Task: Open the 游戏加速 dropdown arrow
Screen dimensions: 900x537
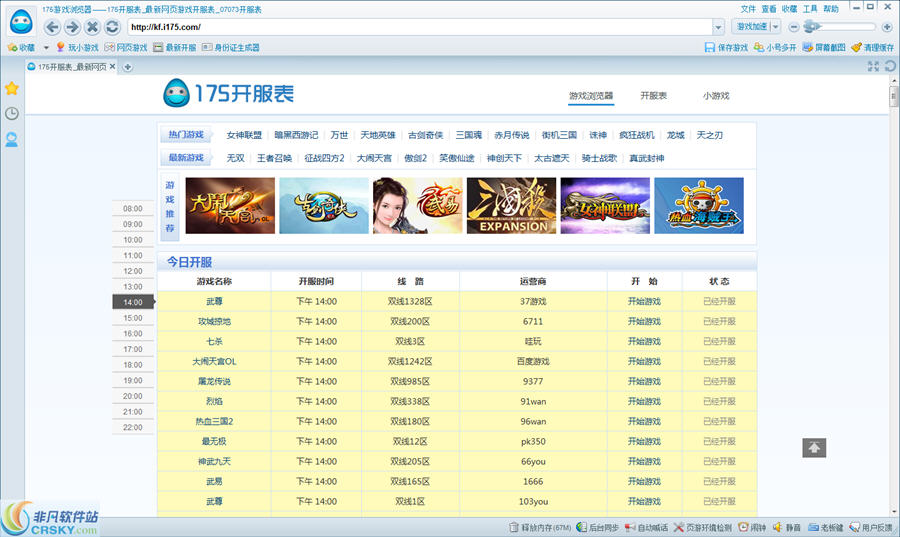Action: (774, 27)
